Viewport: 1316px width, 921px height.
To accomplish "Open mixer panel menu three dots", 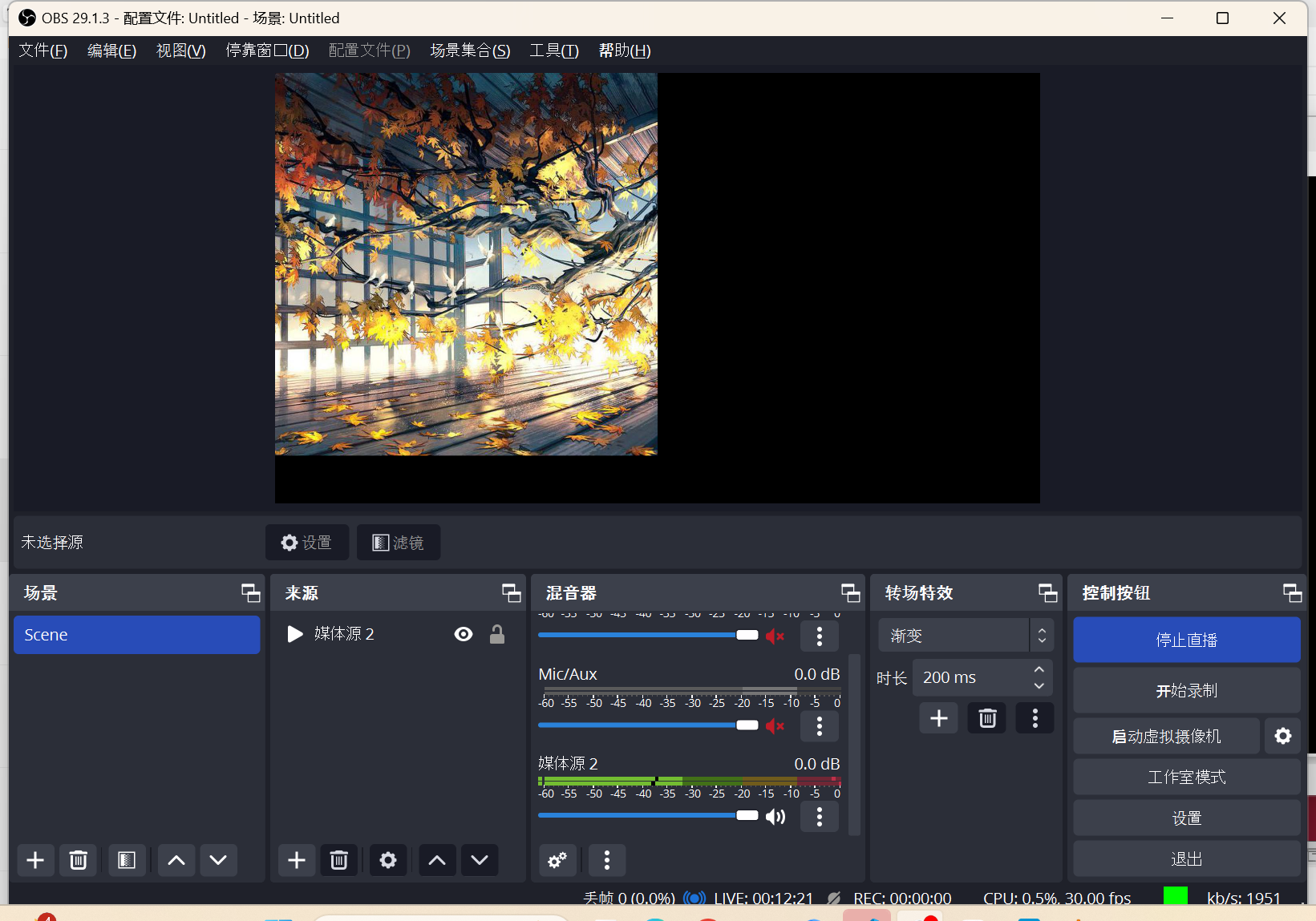I will pyautogui.click(x=607, y=860).
